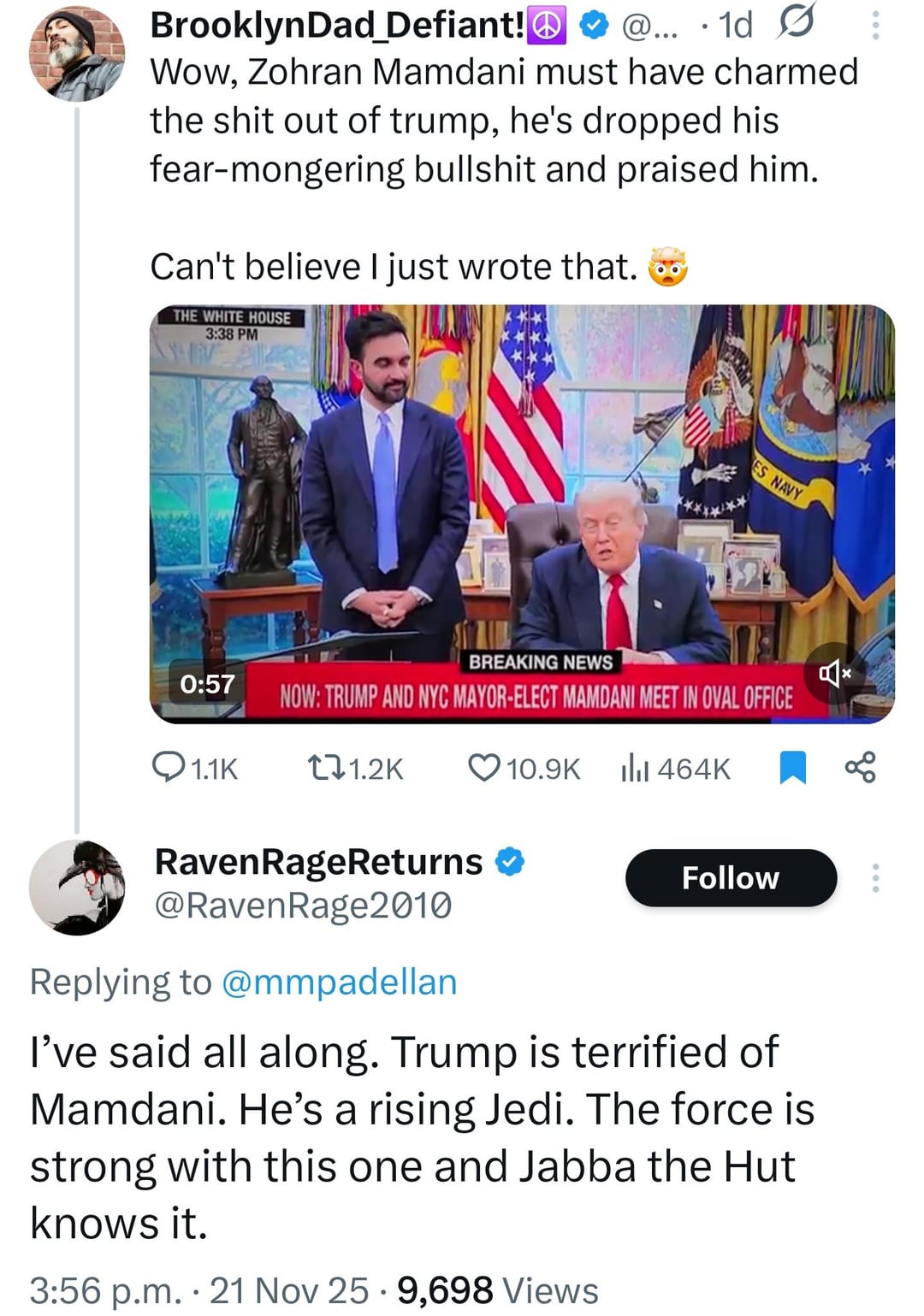
Task: Open more options for BrooklynDad's post
Action: (x=874, y=25)
